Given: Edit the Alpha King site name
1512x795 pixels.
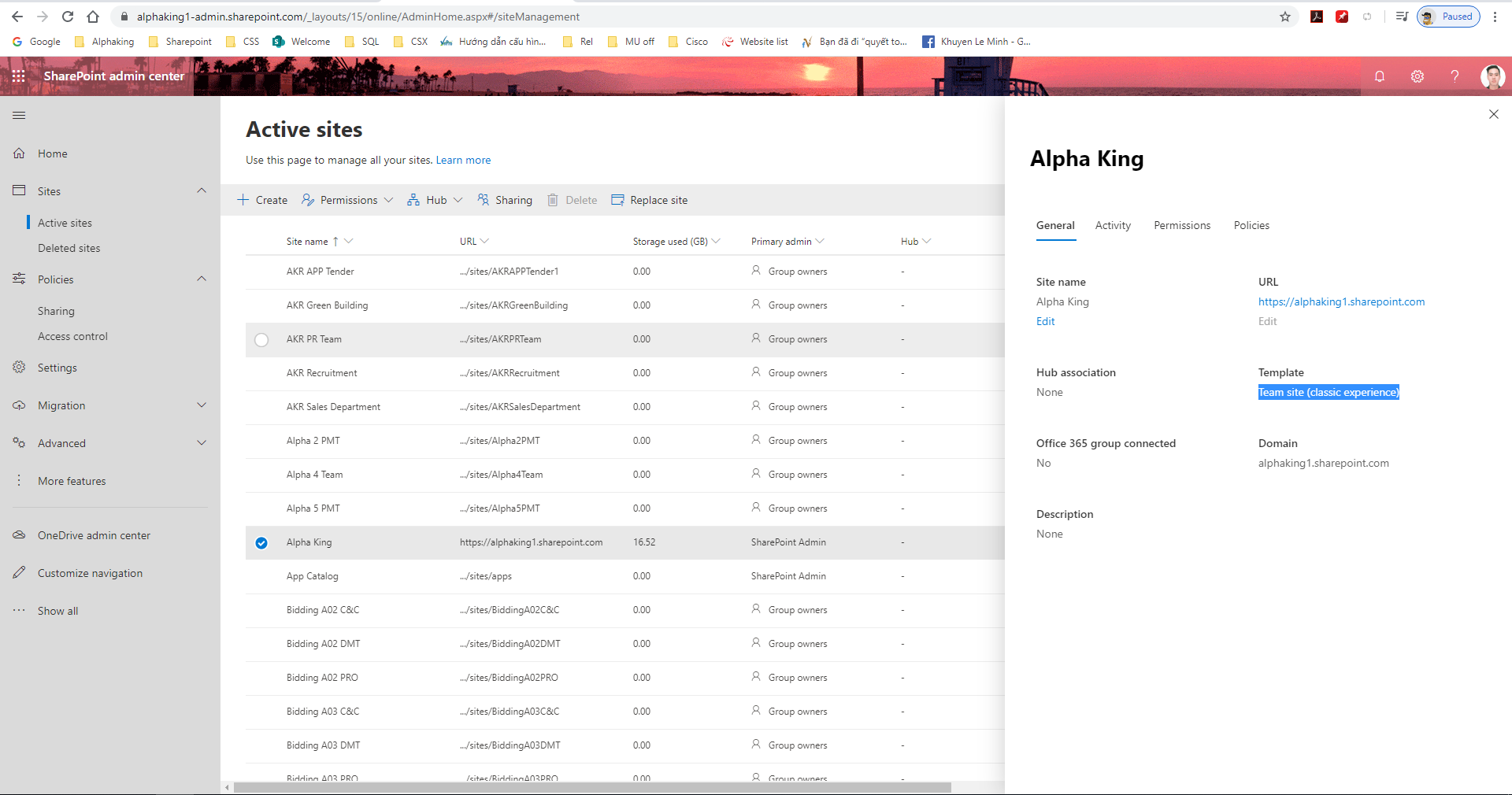Looking at the screenshot, I should pos(1045,322).
